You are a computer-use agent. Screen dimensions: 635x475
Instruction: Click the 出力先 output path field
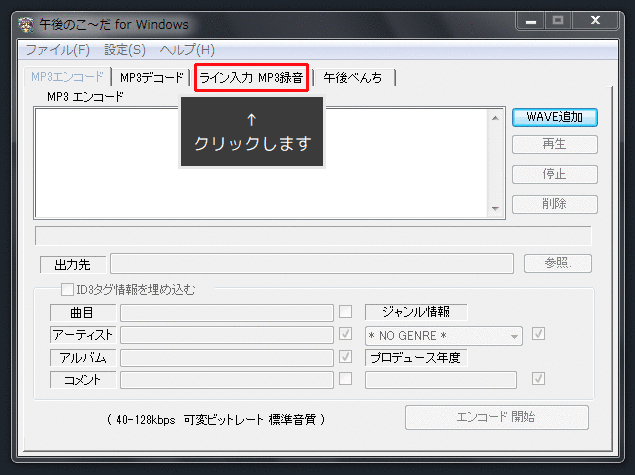coord(312,264)
